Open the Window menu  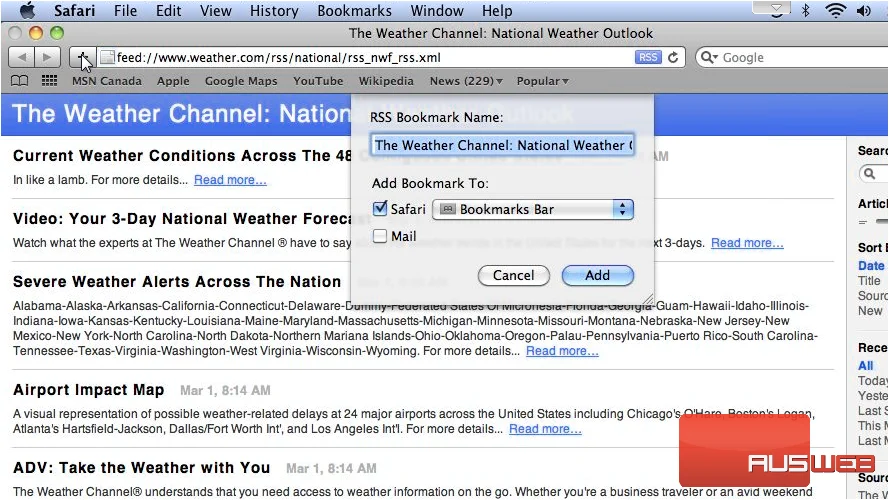437,10
